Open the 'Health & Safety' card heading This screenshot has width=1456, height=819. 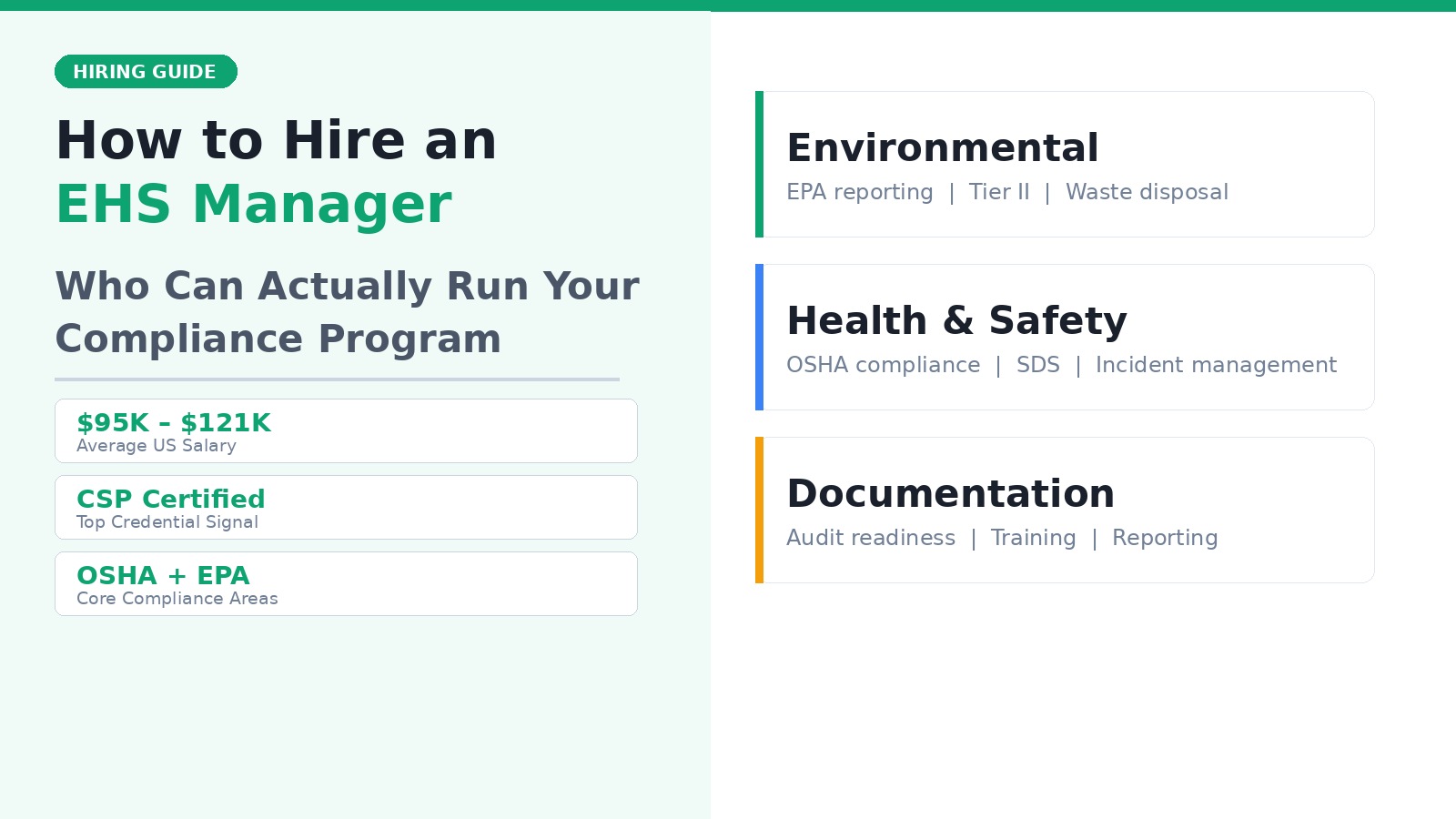957,320
